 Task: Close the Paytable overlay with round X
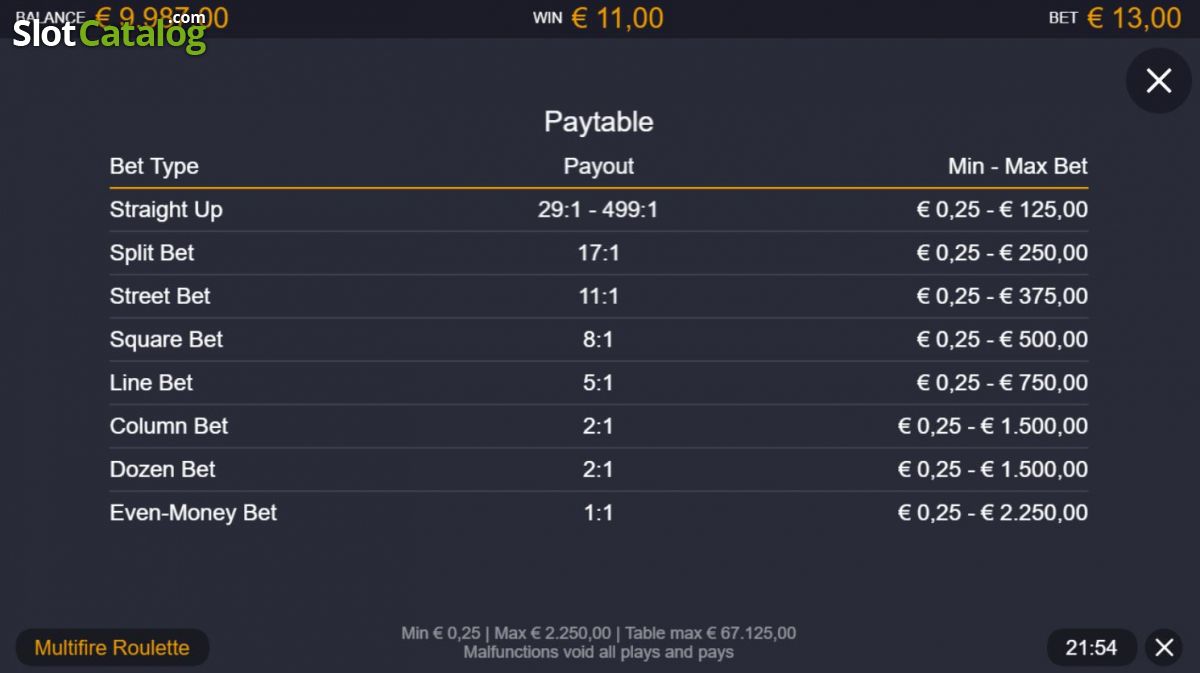tap(1158, 81)
